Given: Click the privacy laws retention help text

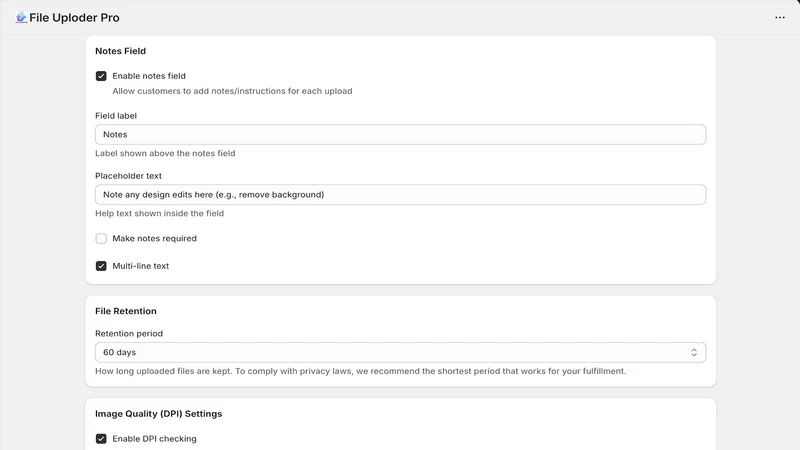Looking at the screenshot, I should point(360,371).
